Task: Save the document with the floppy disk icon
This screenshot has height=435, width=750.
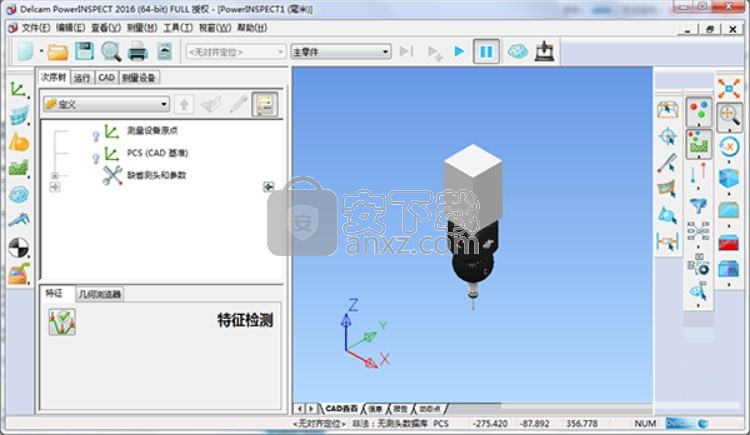Action: 85,51
